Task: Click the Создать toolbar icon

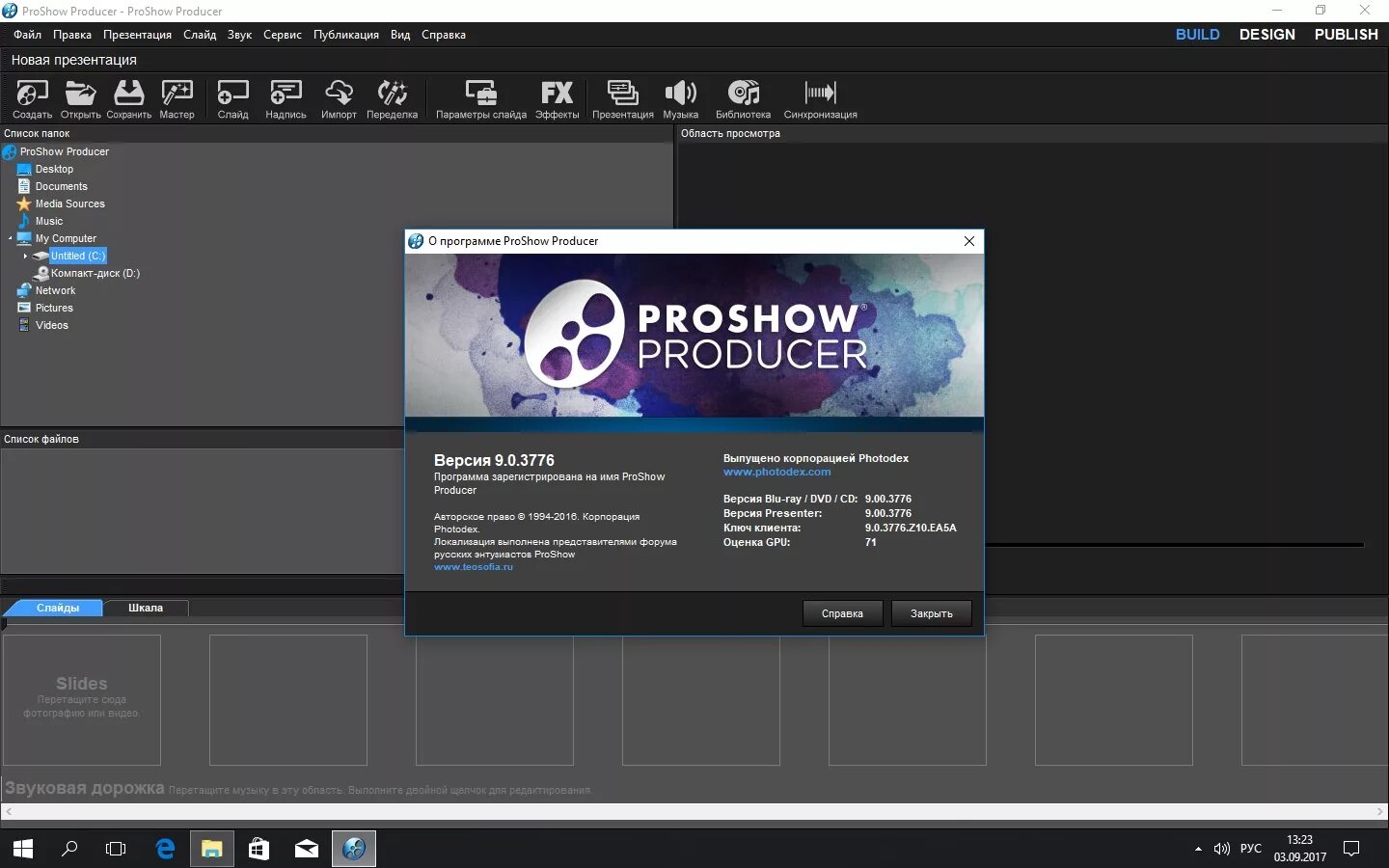Action: pyautogui.click(x=32, y=99)
